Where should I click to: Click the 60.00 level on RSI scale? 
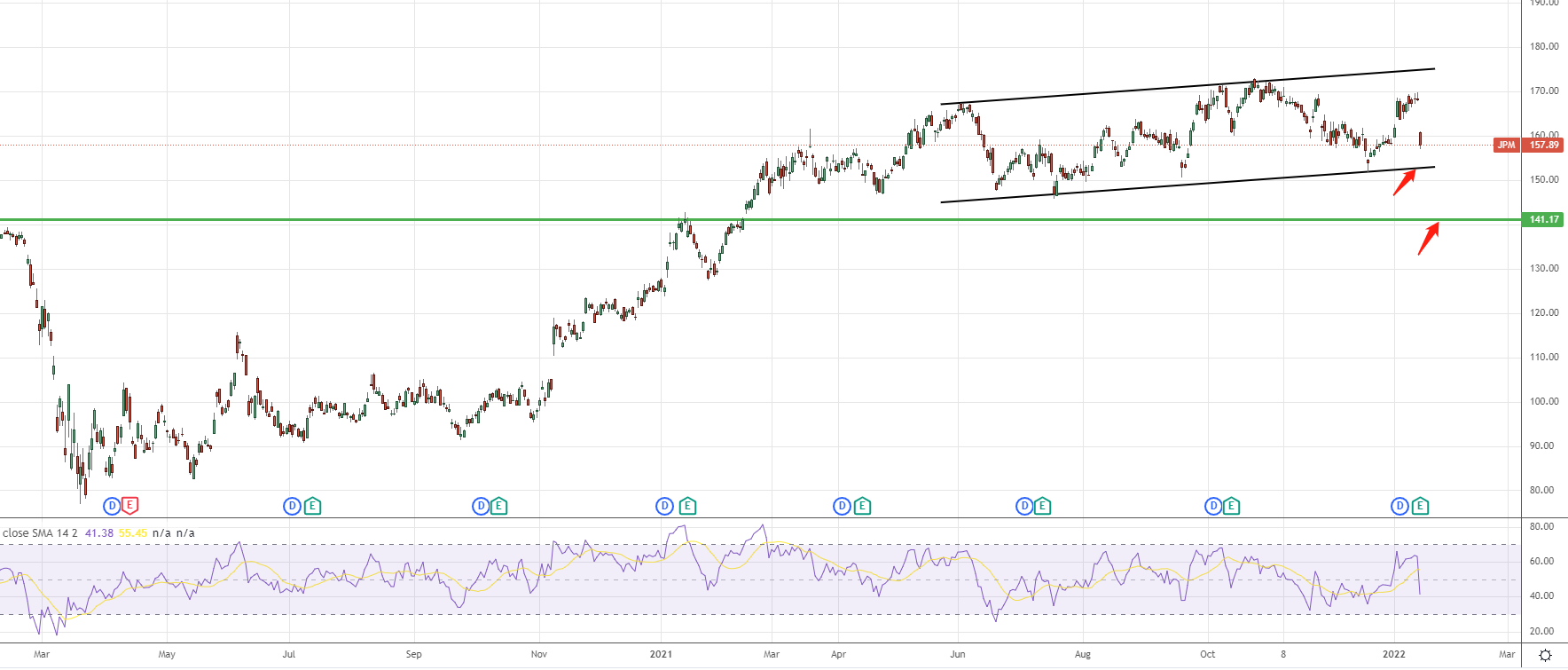1541,561
